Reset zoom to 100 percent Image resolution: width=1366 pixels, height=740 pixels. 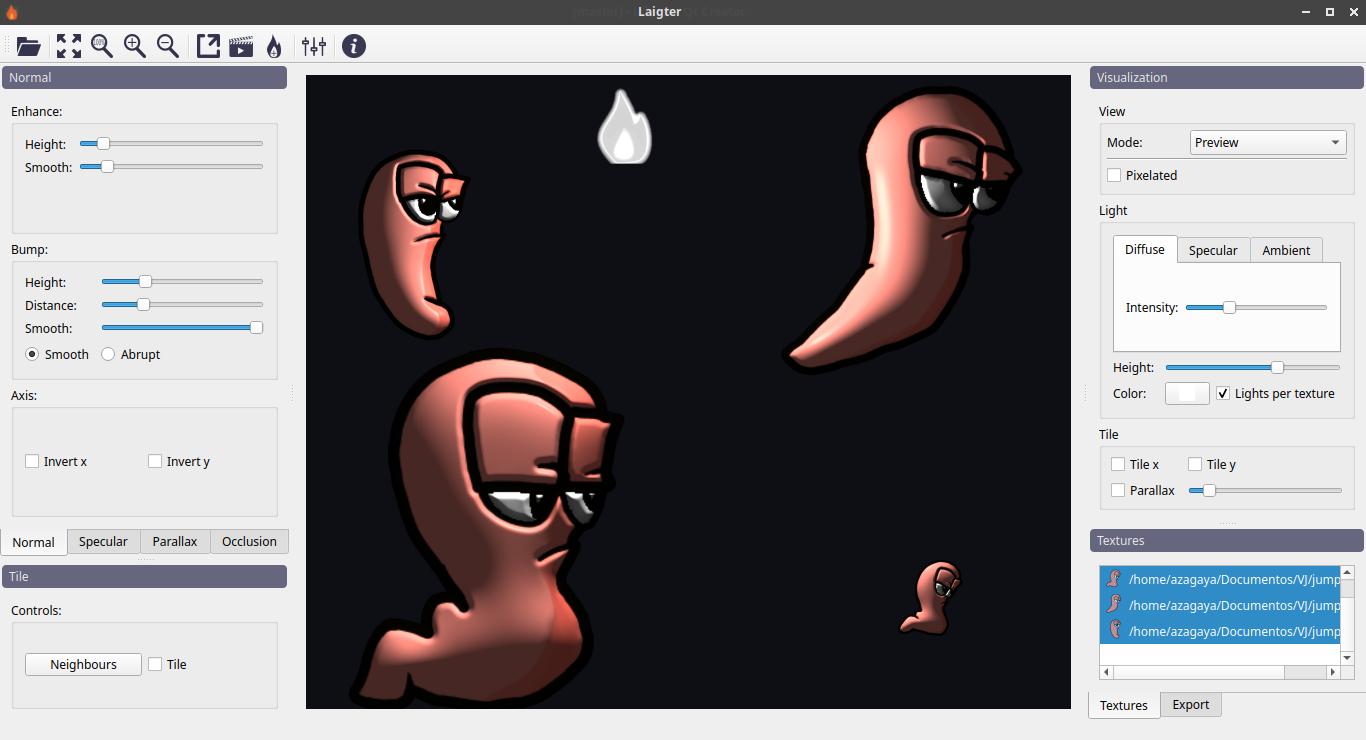coord(102,46)
